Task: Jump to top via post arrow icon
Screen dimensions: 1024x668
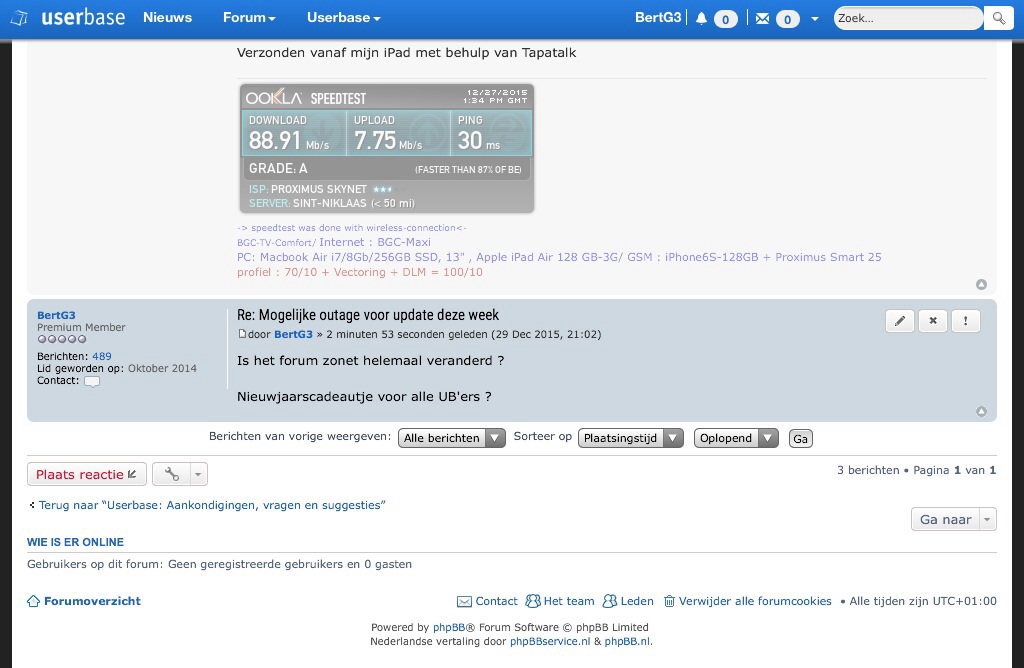Action: pos(981,411)
